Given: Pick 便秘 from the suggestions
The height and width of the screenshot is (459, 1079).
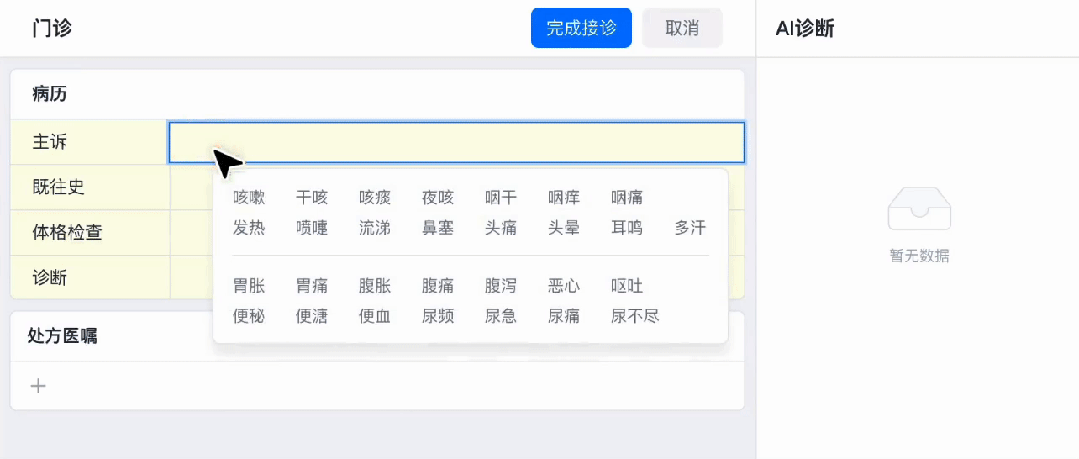Looking at the screenshot, I should tap(249, 317).
